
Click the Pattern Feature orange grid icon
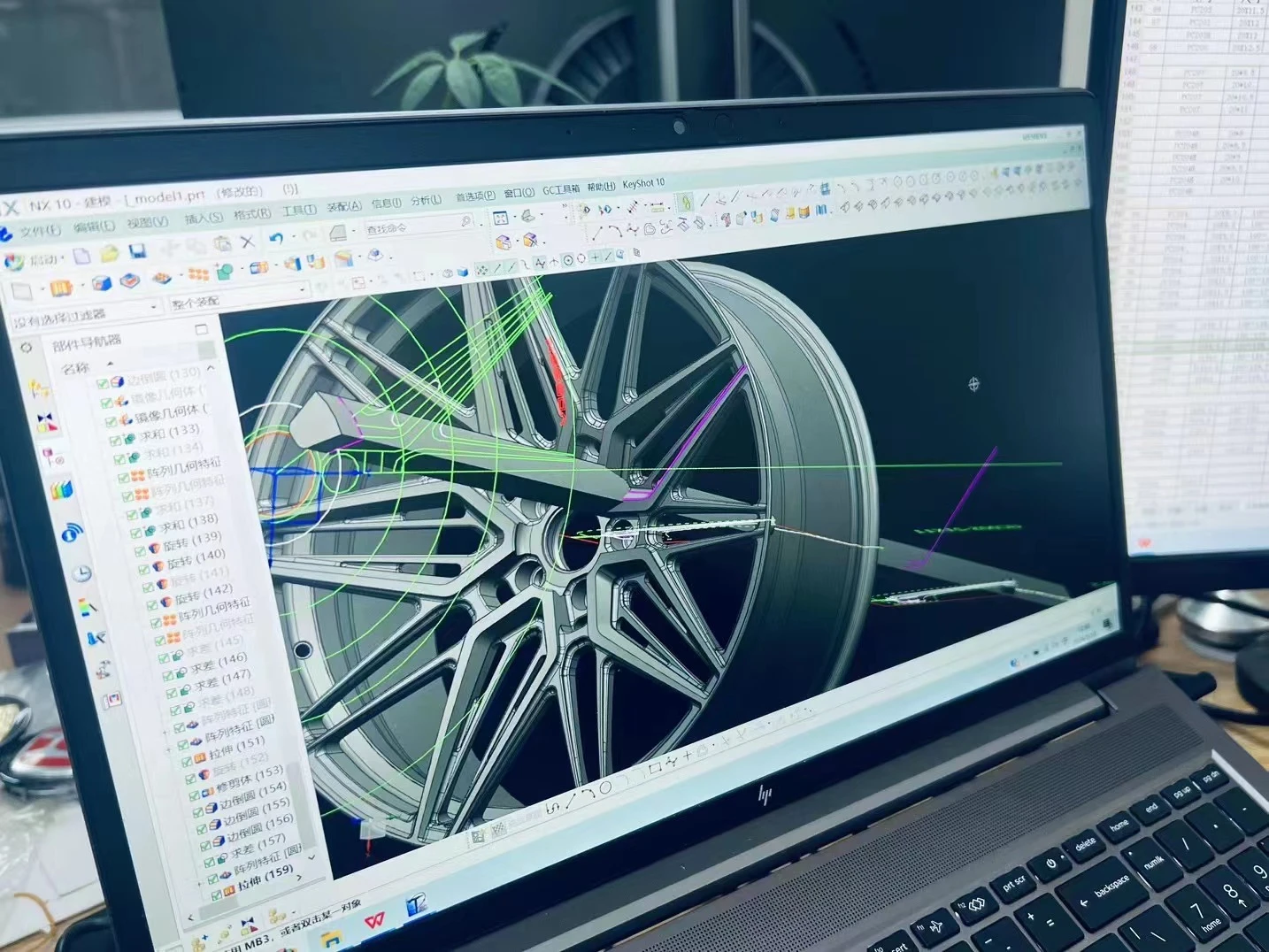(198, 274)
